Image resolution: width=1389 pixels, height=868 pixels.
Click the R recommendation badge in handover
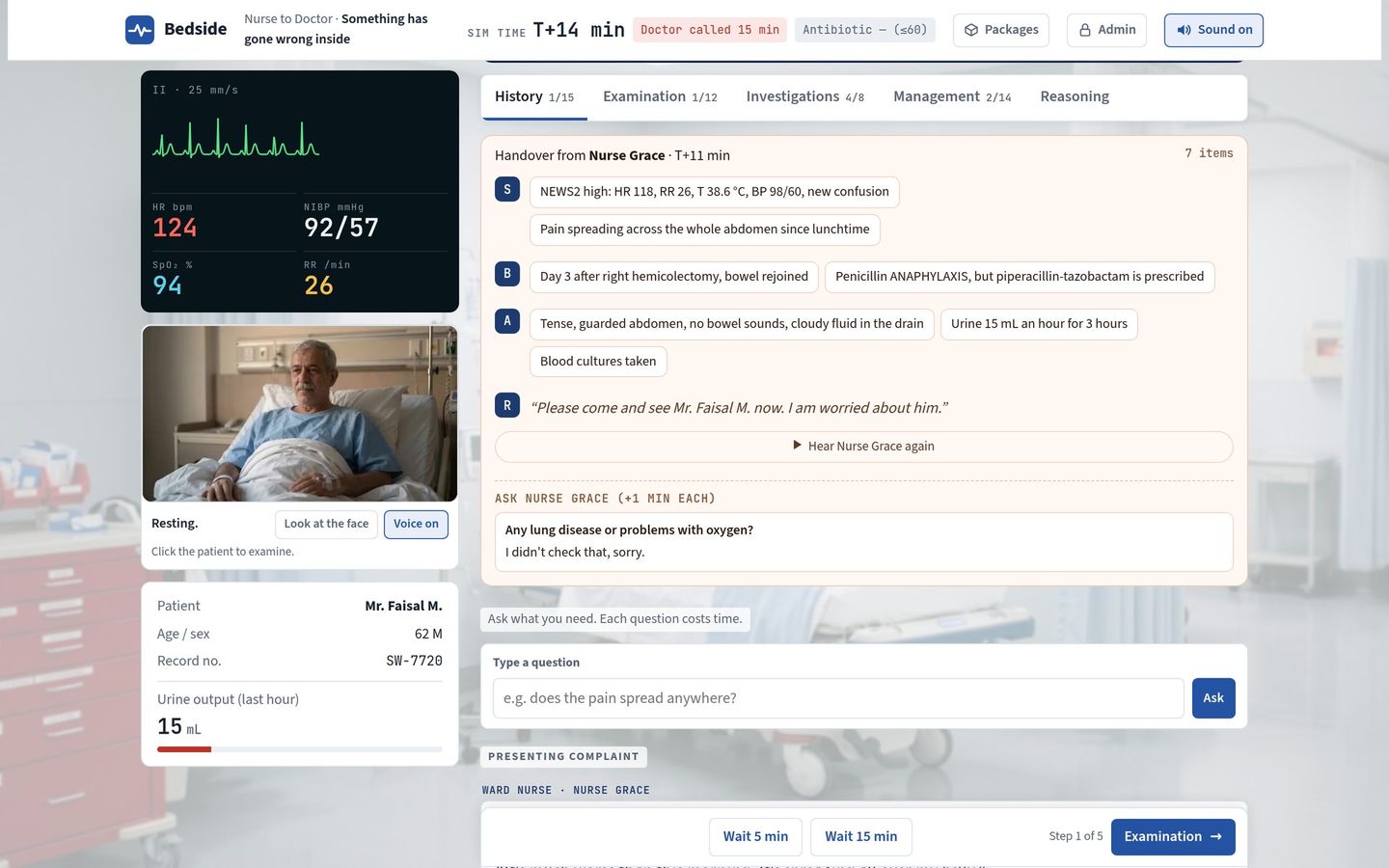(x=507, y=406)
